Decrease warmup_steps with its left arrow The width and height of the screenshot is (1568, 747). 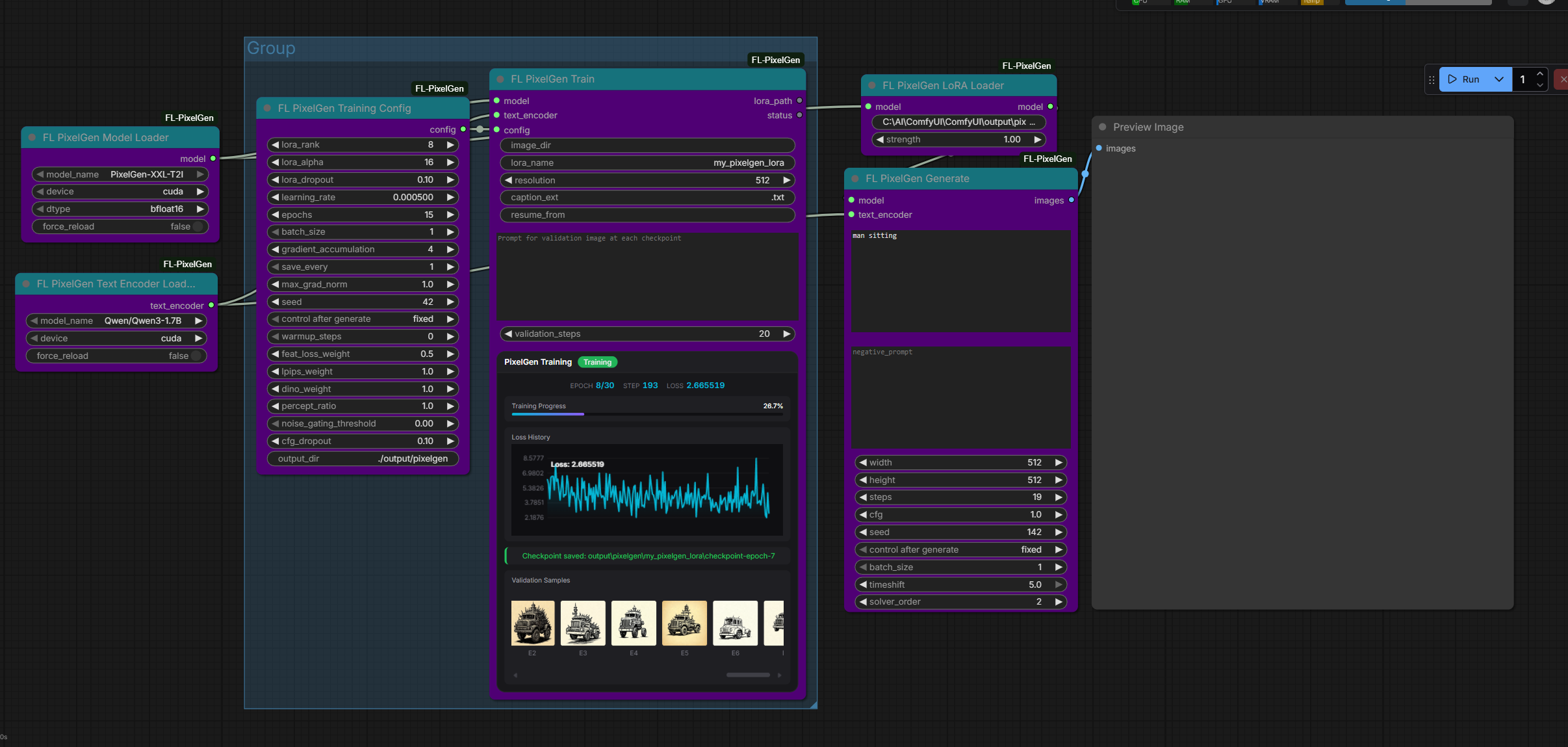click(275, 337)
